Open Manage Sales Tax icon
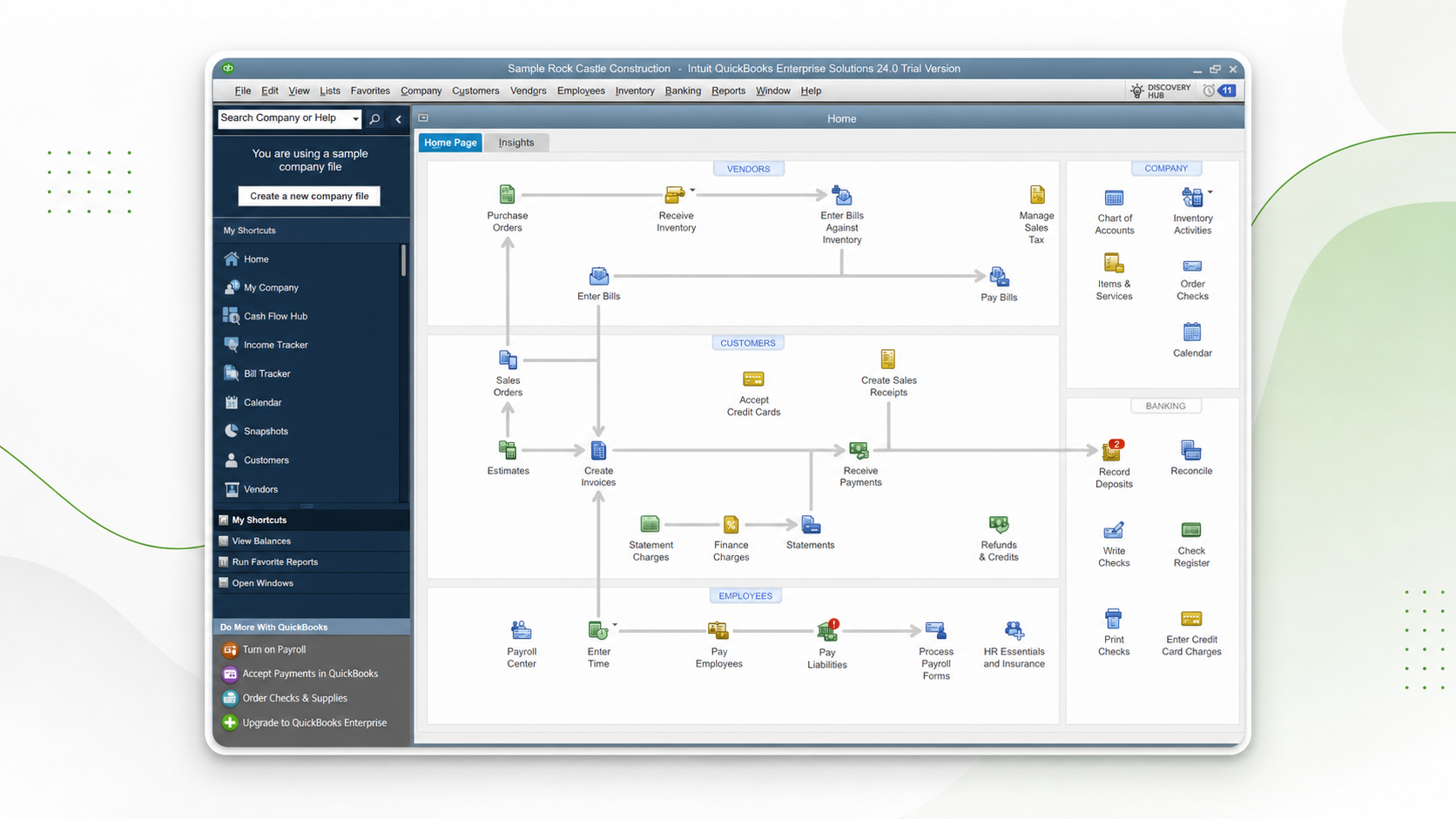 1036,194
